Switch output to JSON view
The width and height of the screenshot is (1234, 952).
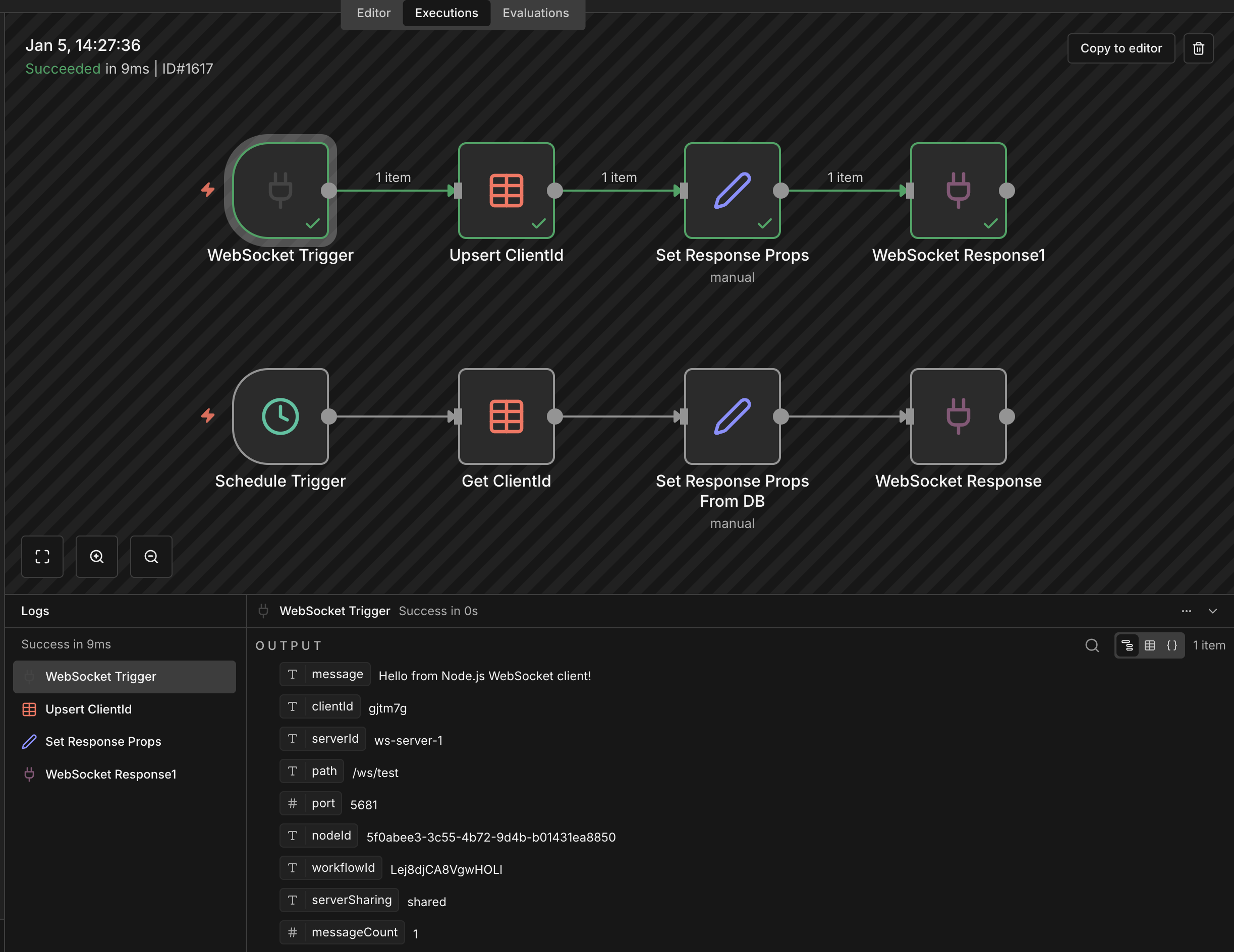pos(1172,645)
